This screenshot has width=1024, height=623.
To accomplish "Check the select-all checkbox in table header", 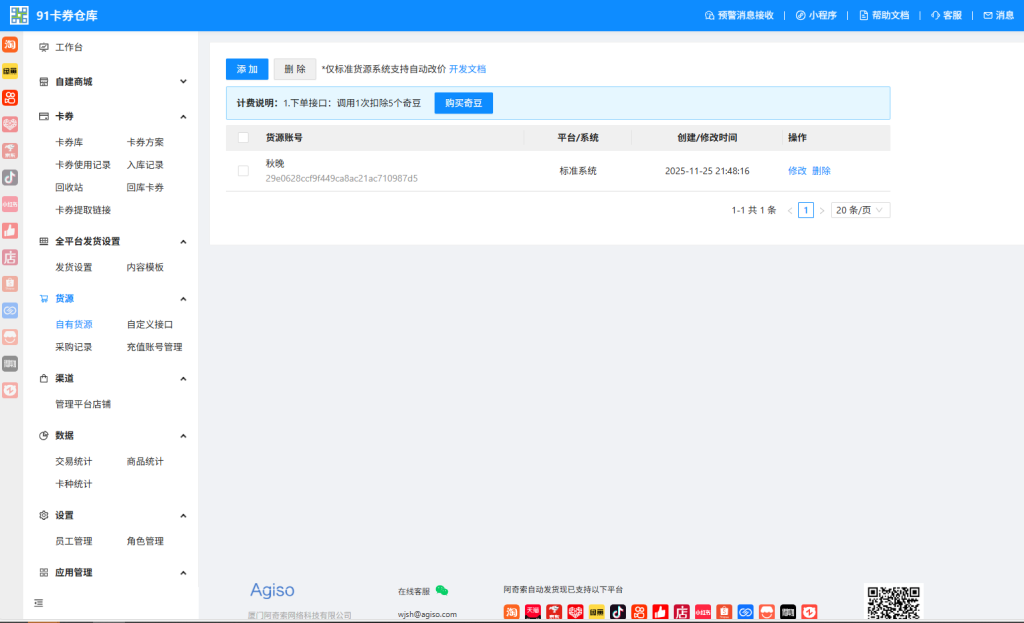I will [243, 137].
